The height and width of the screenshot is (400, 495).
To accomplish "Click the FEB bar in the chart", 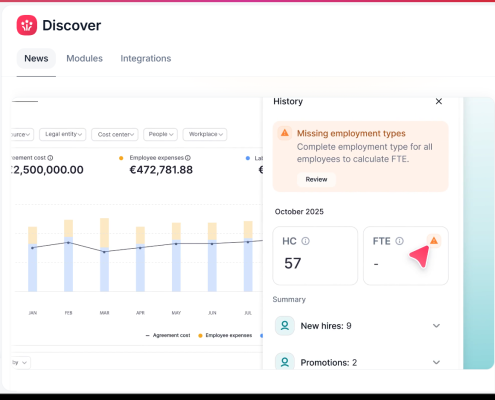I will [68, 256].
